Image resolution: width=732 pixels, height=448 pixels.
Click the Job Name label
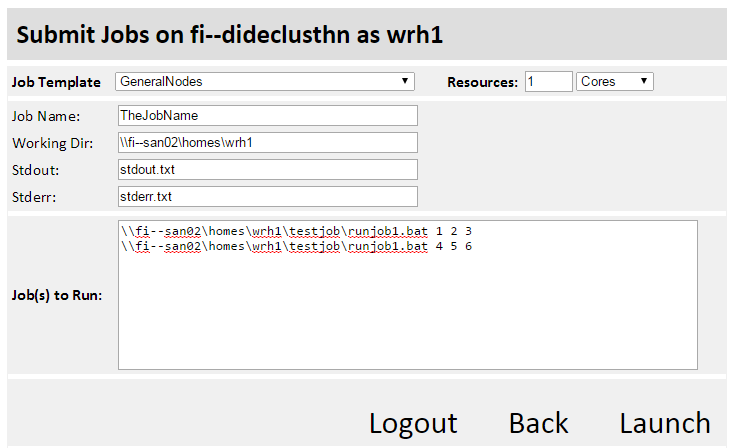point(46,117)
